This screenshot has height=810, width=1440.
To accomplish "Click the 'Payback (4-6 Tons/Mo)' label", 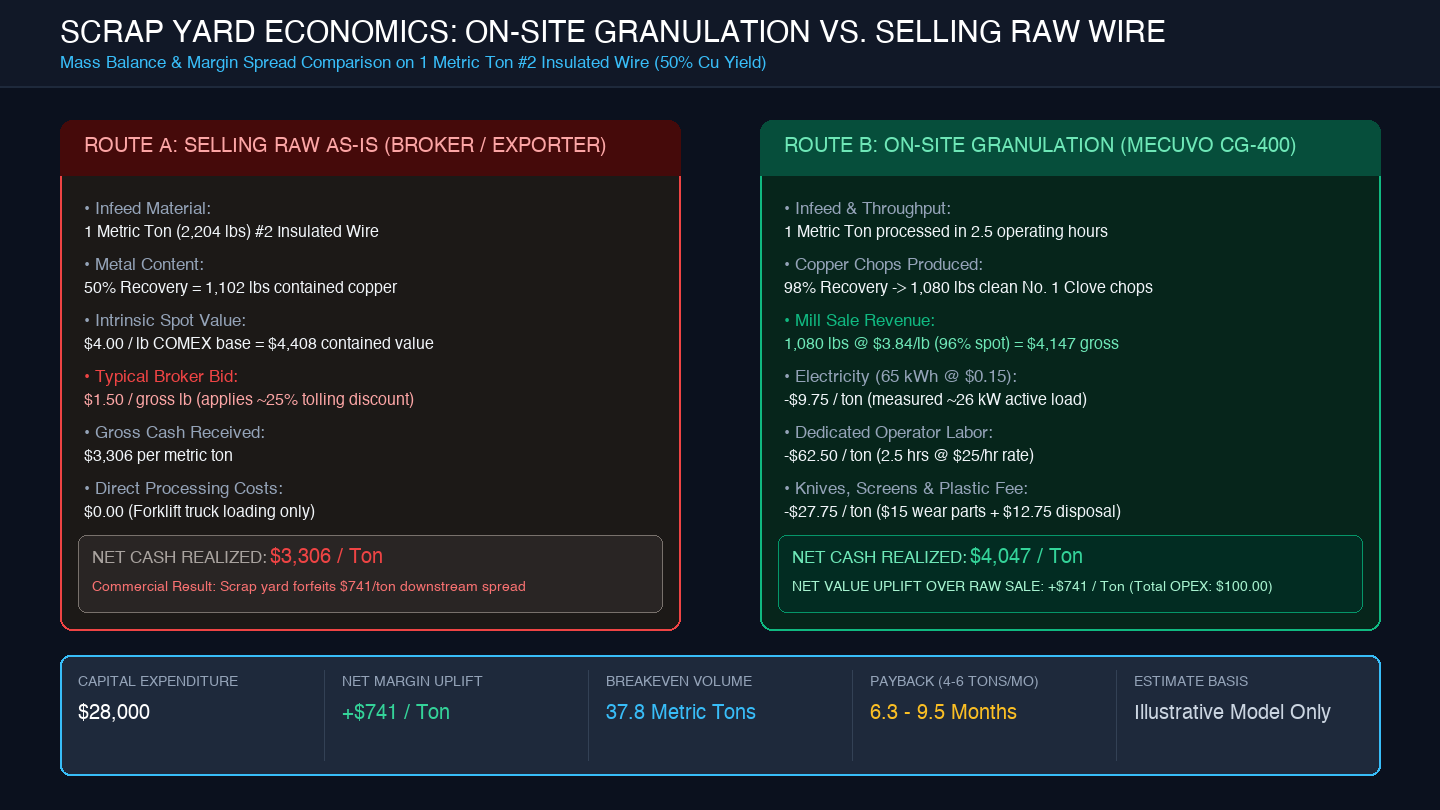I will tap(954, 681).
